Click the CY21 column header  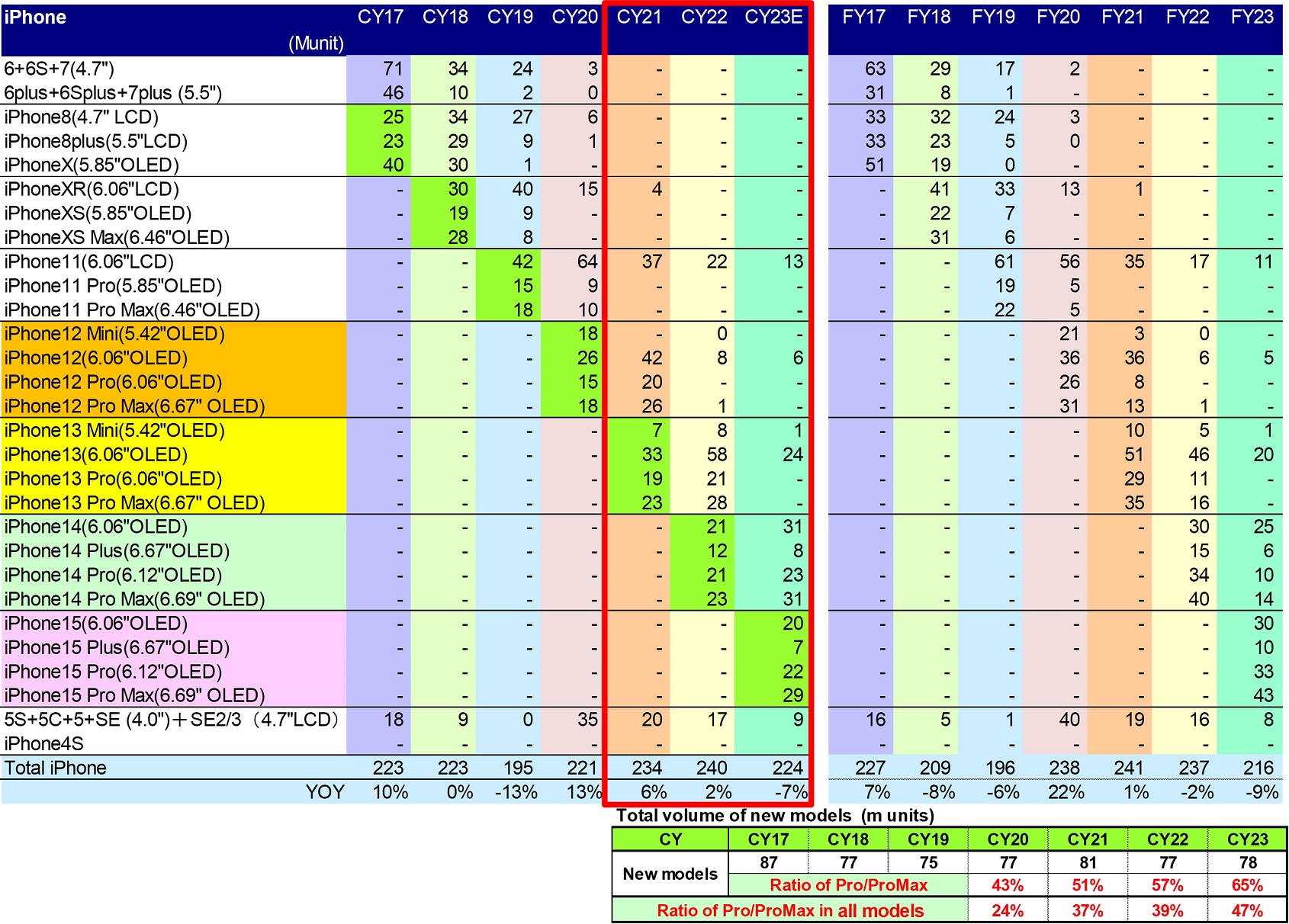pyautogui.click(x=638, y=18)
